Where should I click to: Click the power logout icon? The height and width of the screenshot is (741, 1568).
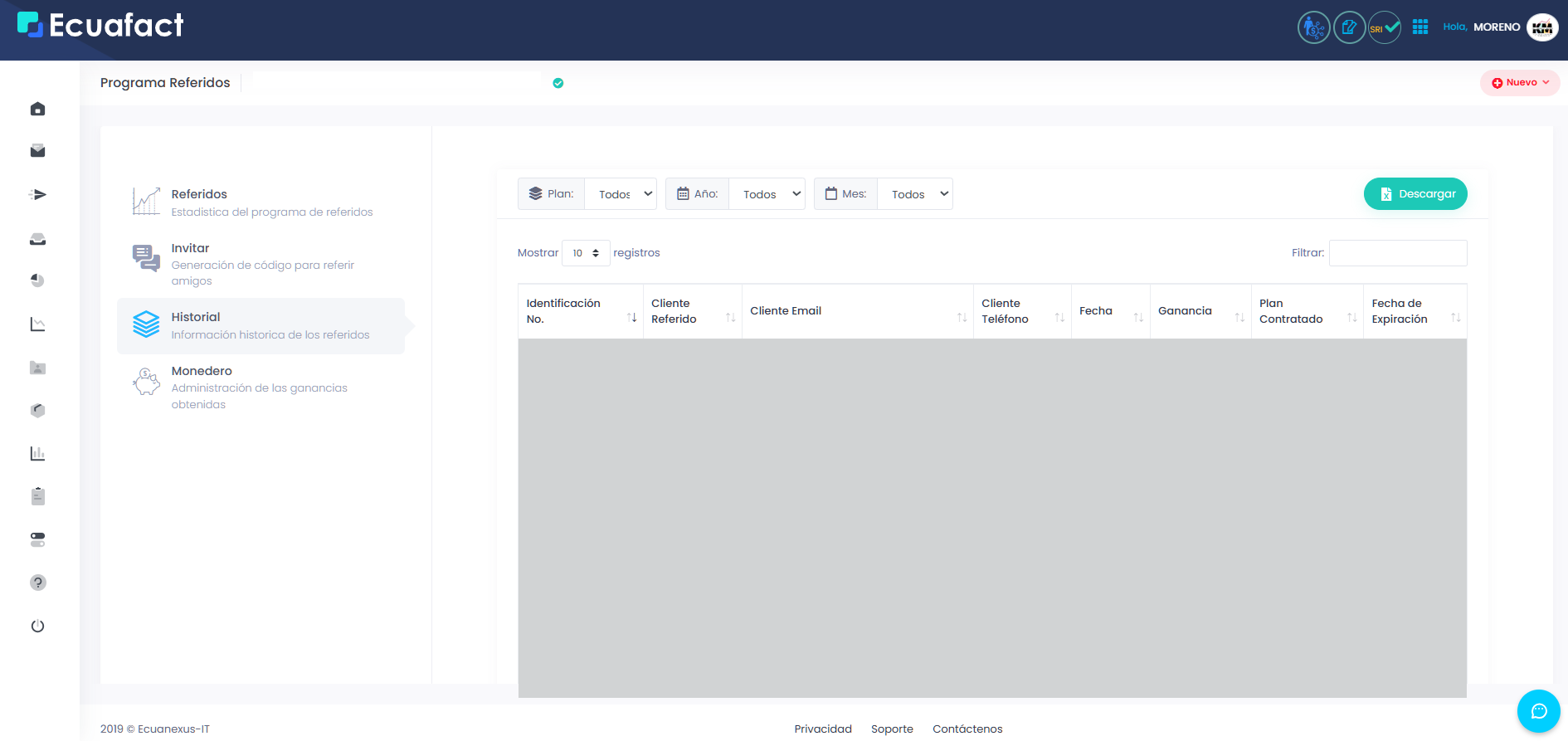[x=37, y=626]
